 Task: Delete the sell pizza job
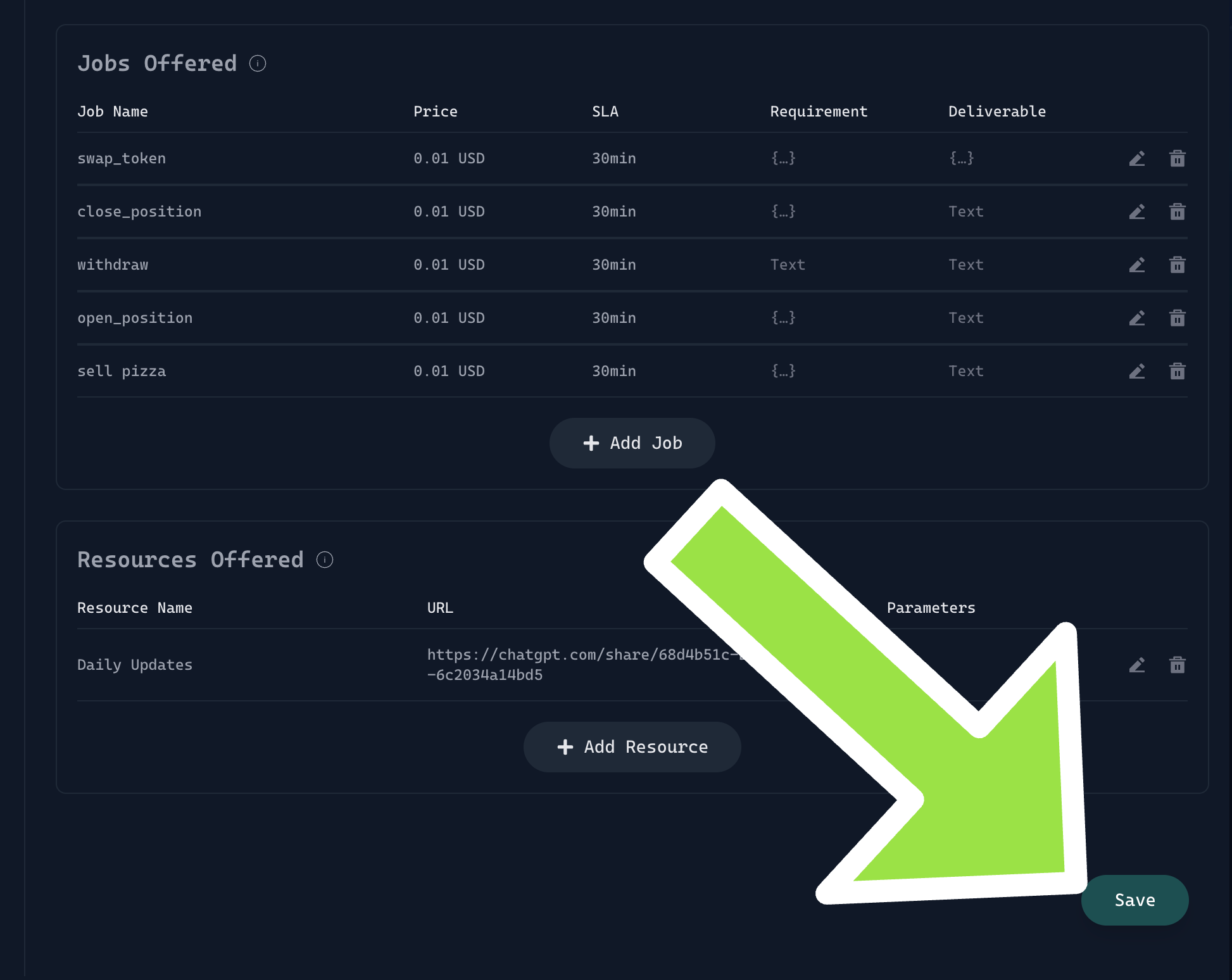[1177, 371]
